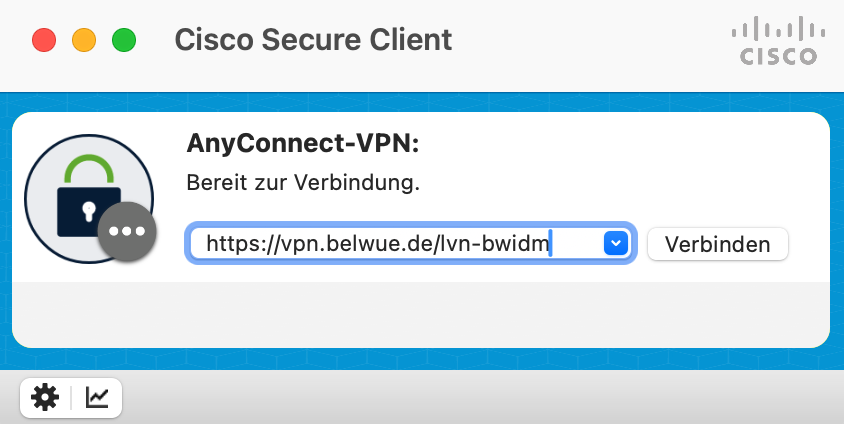
Task: Close the window with red button
Action: (x=45, y=41)
